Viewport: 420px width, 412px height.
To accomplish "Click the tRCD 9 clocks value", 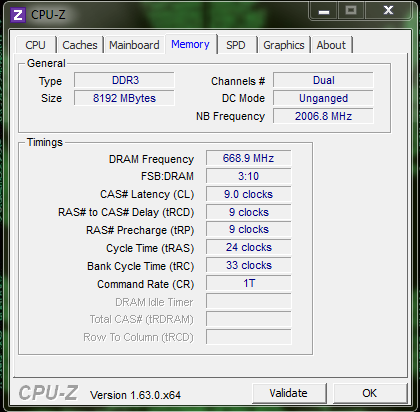I will 249,212.
